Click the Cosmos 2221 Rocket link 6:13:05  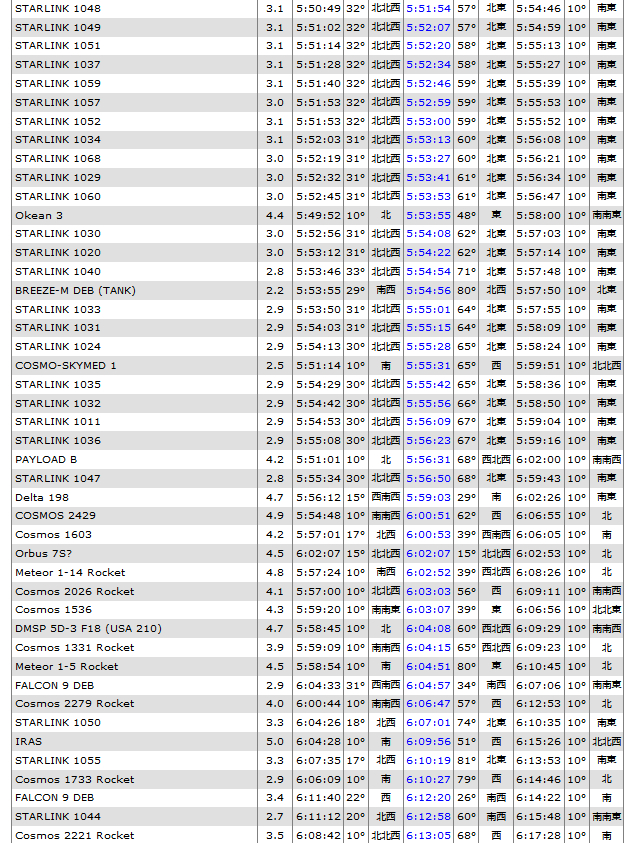tap(428, 835)
